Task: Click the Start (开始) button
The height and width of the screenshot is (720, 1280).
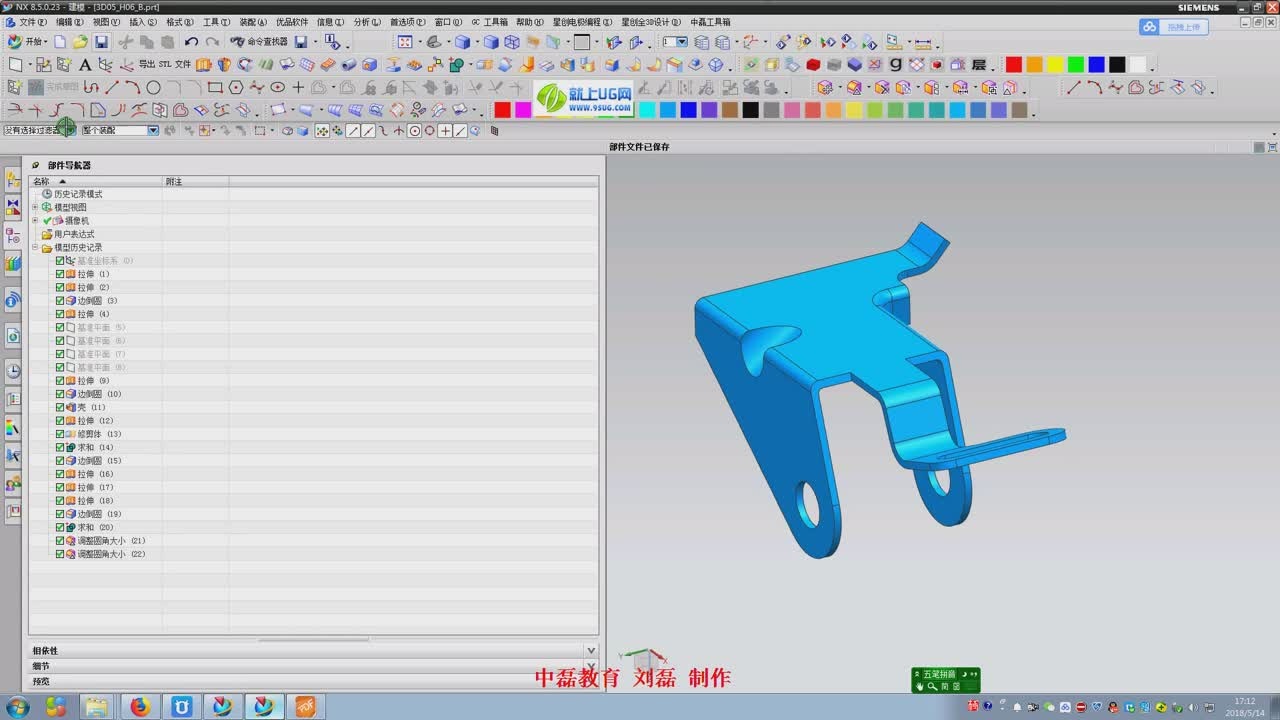Action: point(27,42)
